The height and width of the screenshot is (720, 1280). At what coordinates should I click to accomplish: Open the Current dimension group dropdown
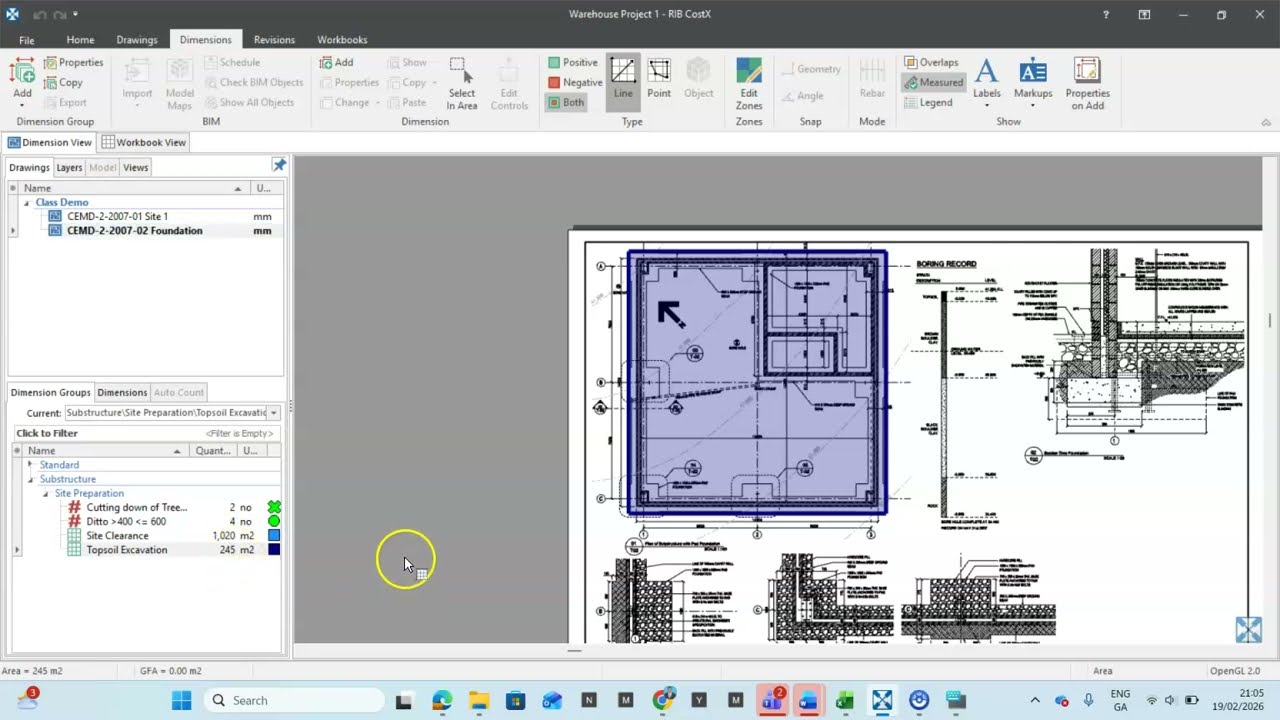273,413
